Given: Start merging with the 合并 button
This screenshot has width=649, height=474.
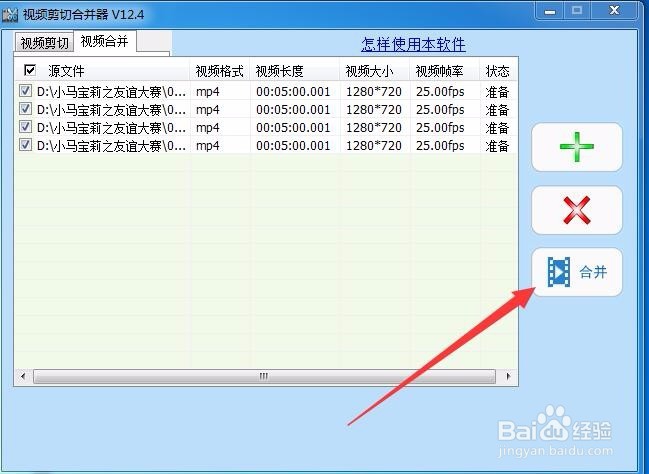Looking at the screenshot, I should tap(577, 272).
